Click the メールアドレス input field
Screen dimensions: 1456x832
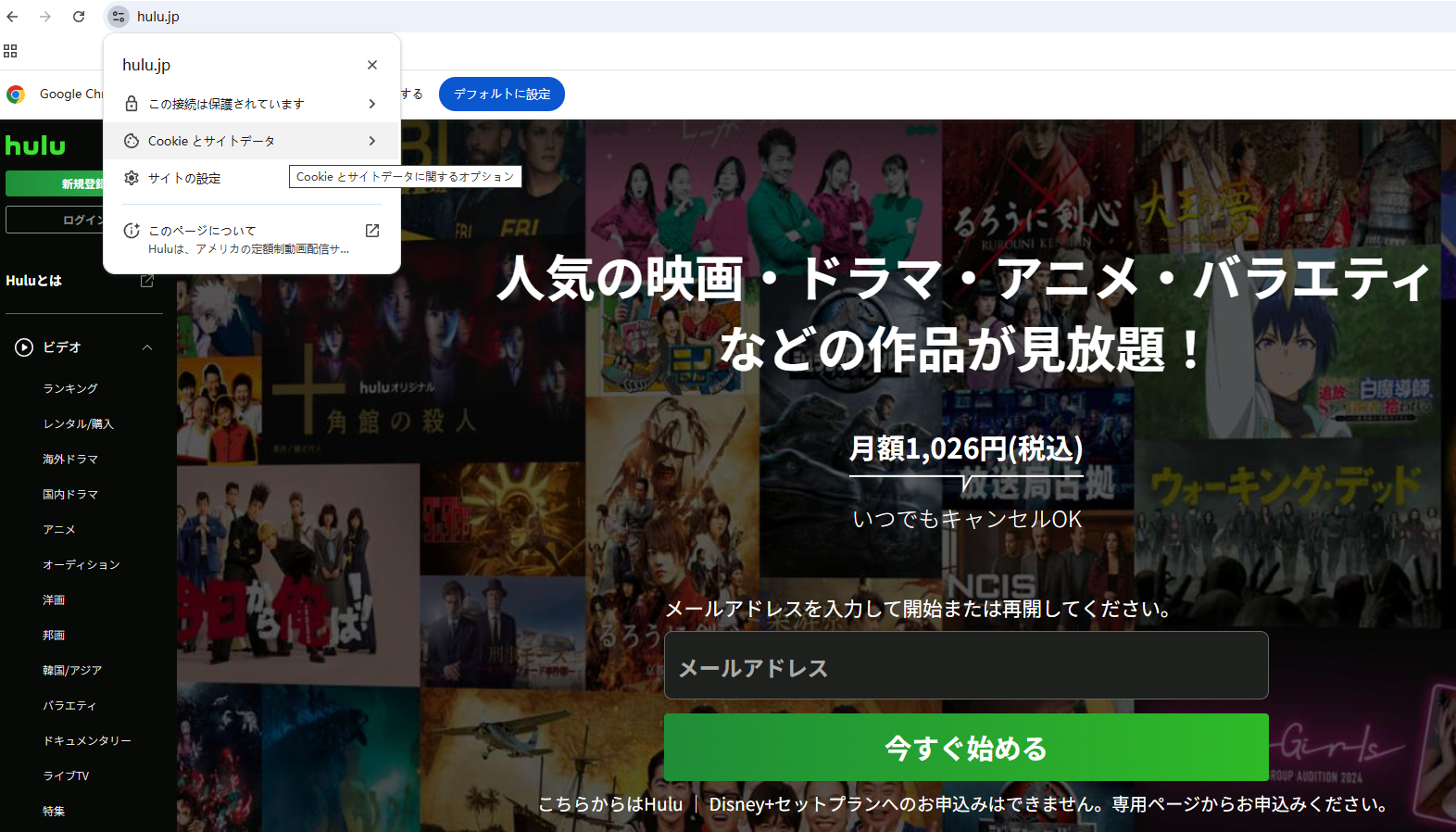pos(965,665)
